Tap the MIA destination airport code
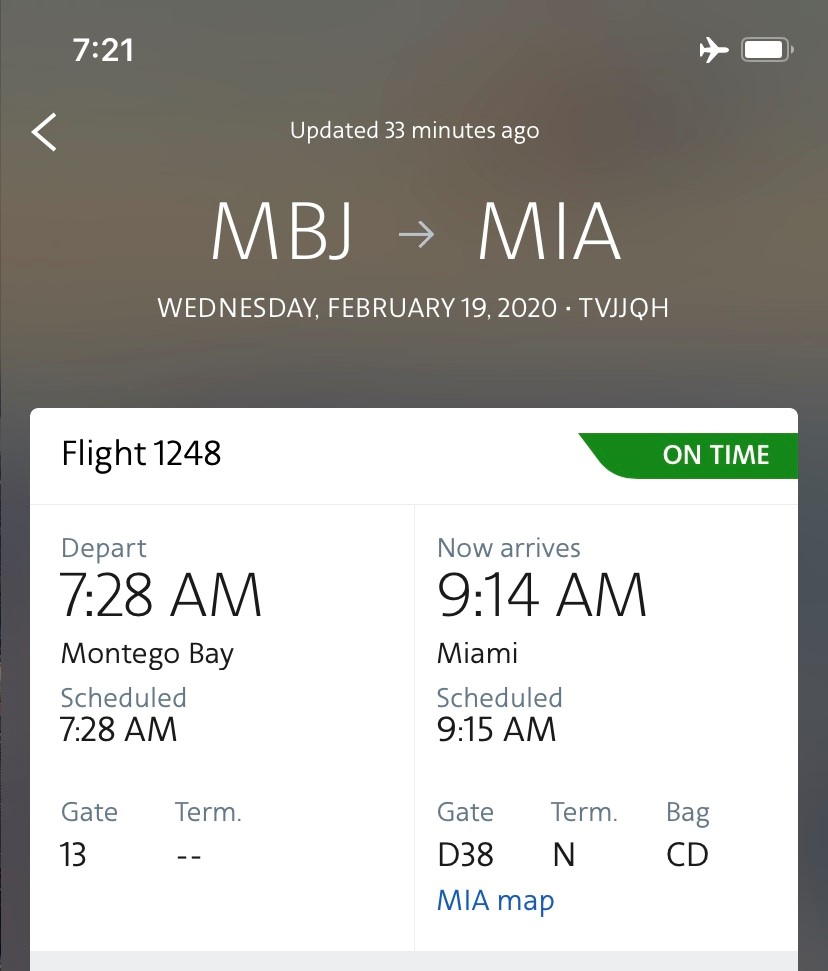The width and height of the screenshot is (828, 971). click(x=549, y=234)
